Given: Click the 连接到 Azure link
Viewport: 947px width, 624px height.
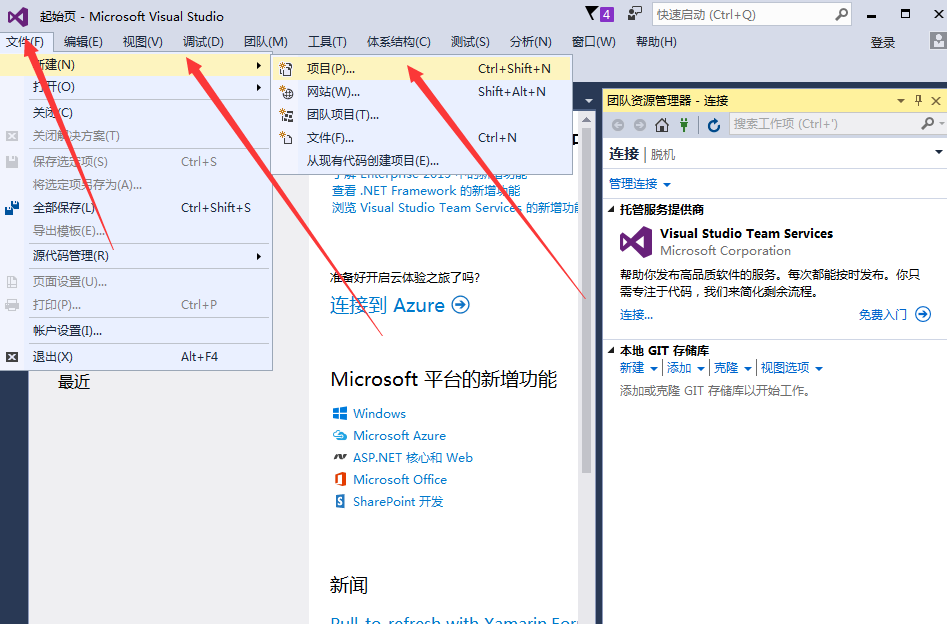Looking at the screenshot, I should coord(387,305).
